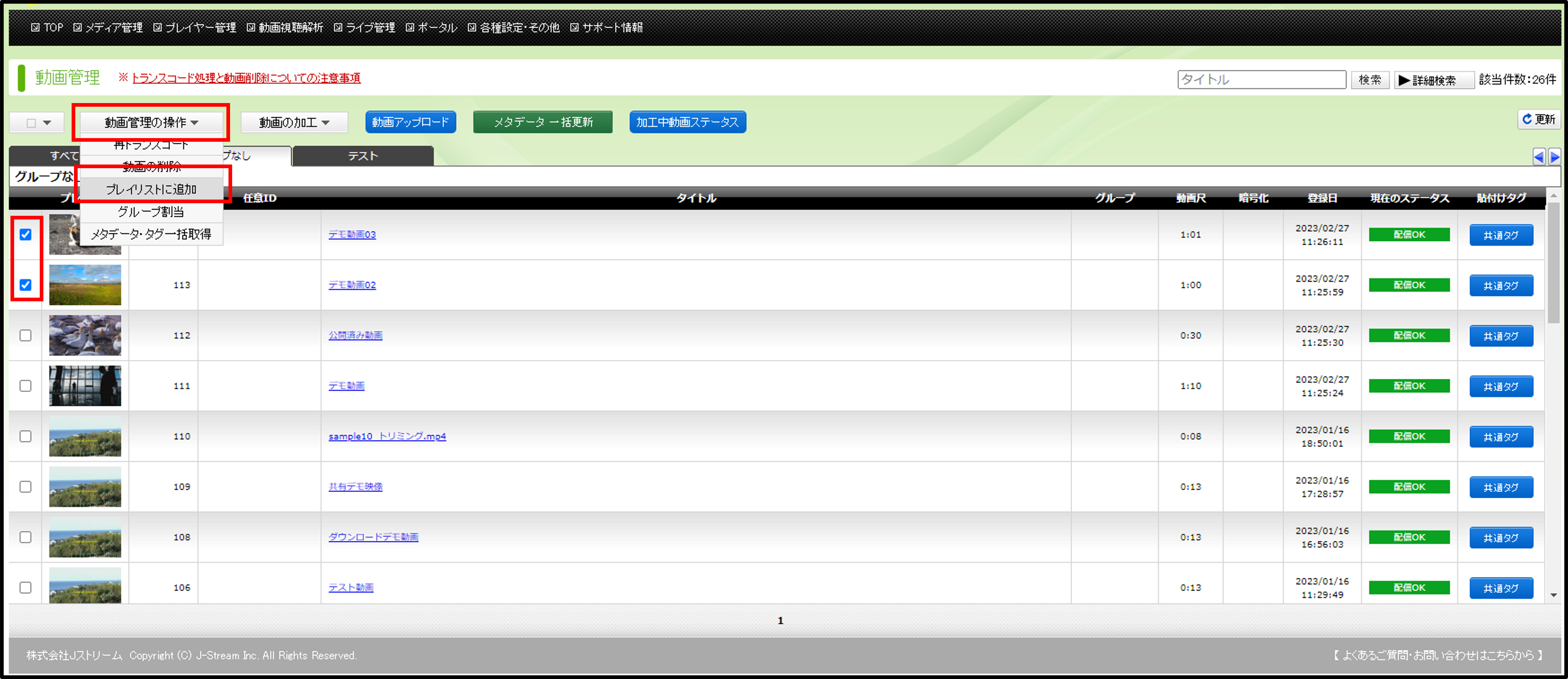Open the デモ動画03 title link

tap(352, 234)
